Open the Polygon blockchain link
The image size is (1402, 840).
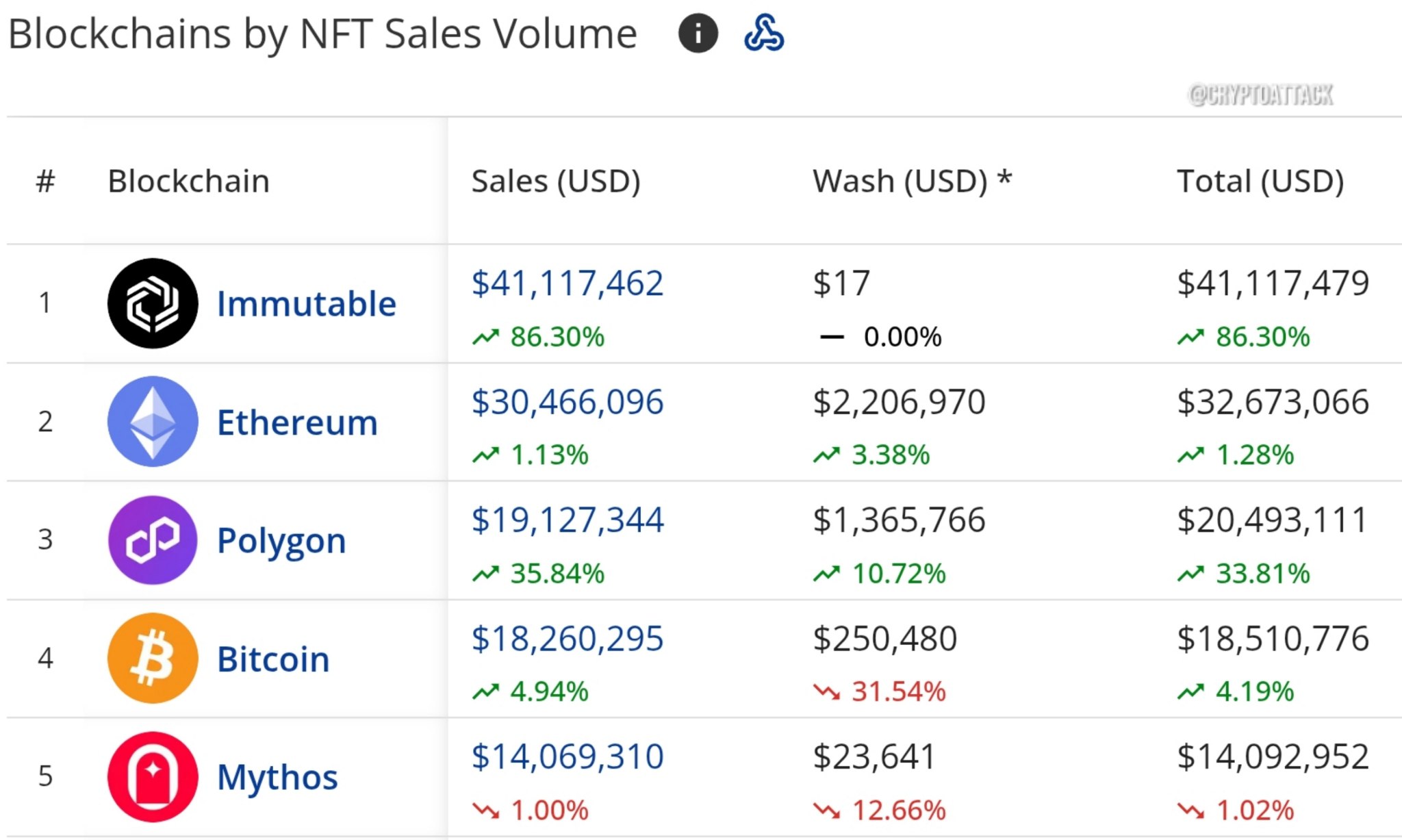click(281, 542)
